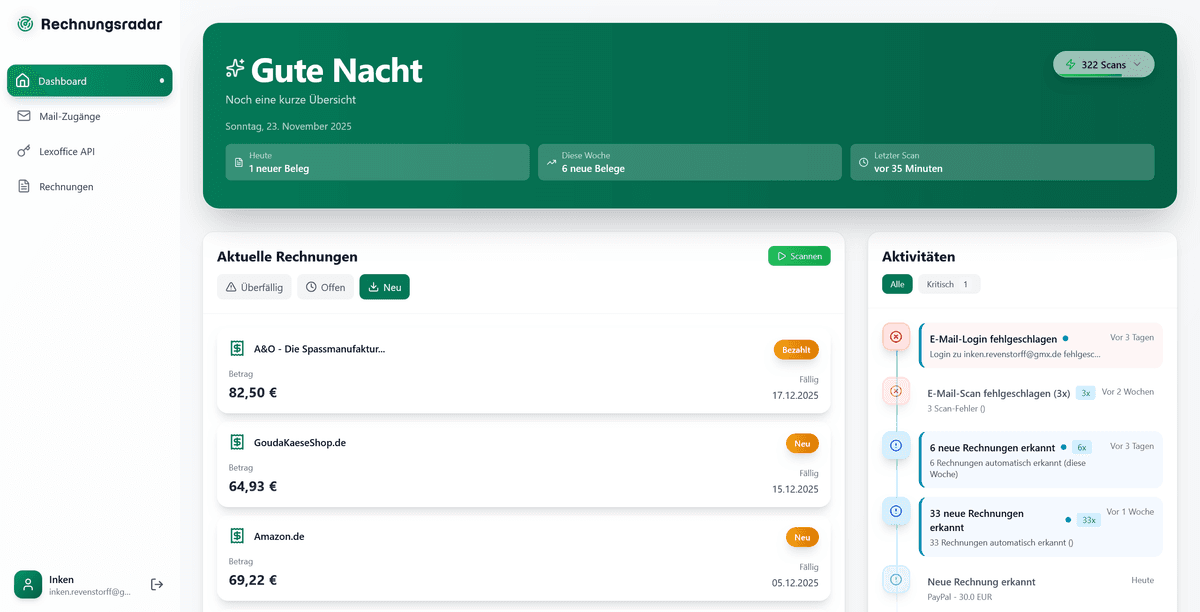
Task: Open Rechnungen via its document icon
Action: pyautogui.click(x=22, y=186)
